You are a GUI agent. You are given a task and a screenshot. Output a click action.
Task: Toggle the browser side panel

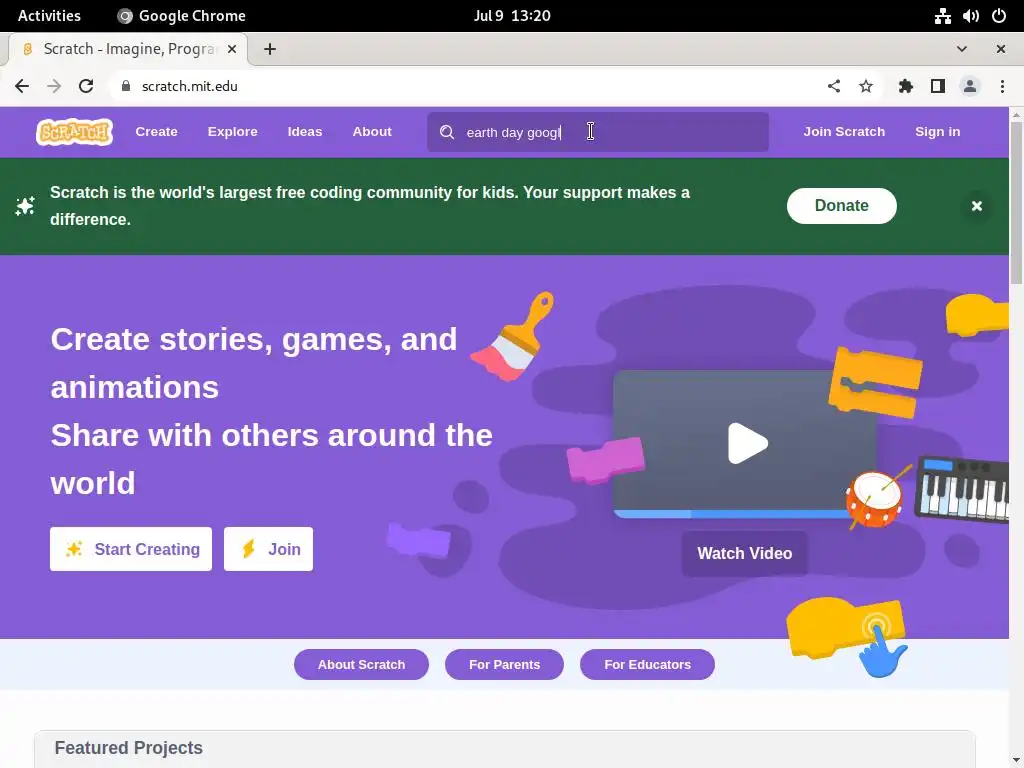(938, 86)
